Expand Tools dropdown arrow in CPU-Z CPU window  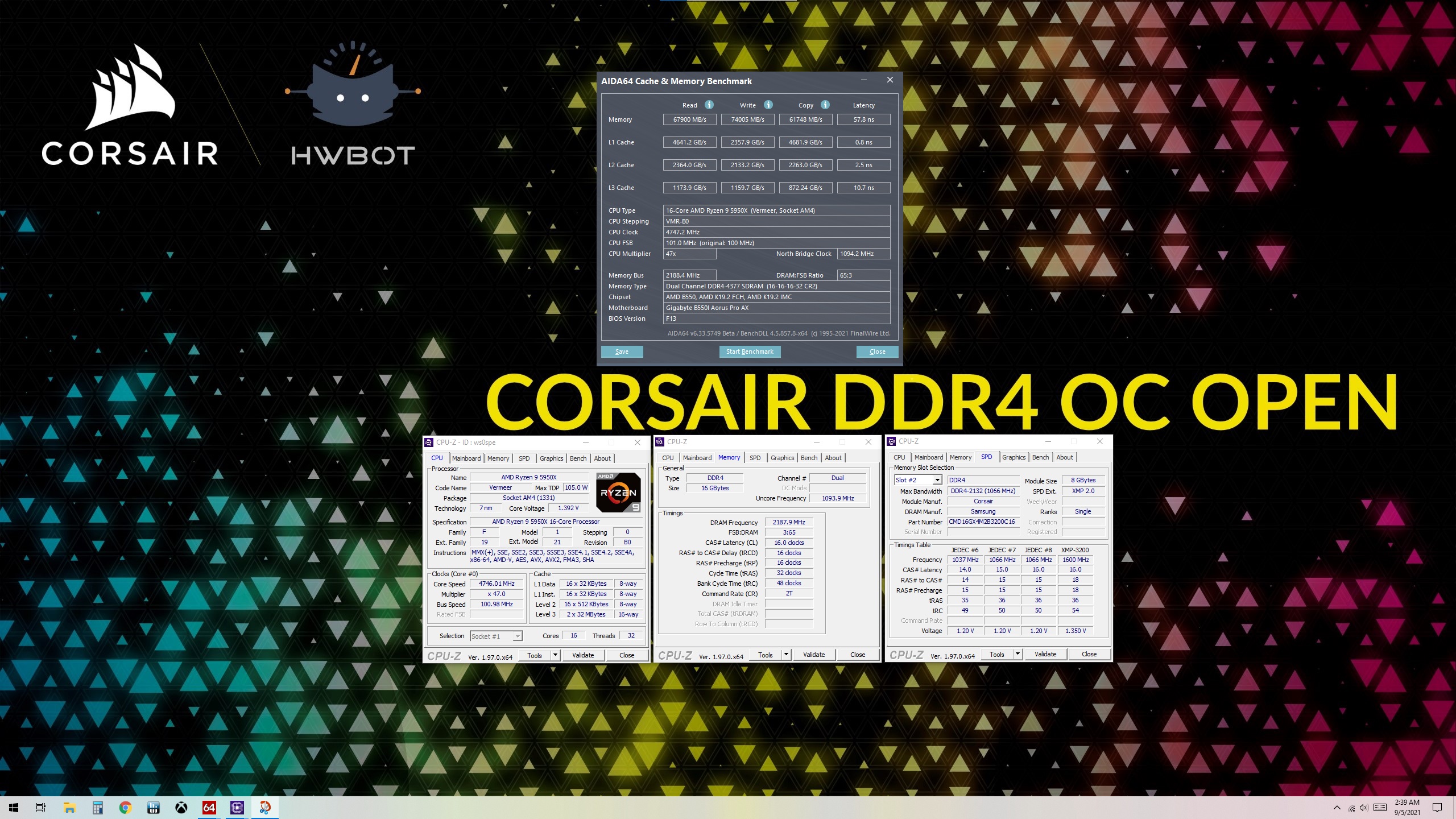click(x=555, y=655)
